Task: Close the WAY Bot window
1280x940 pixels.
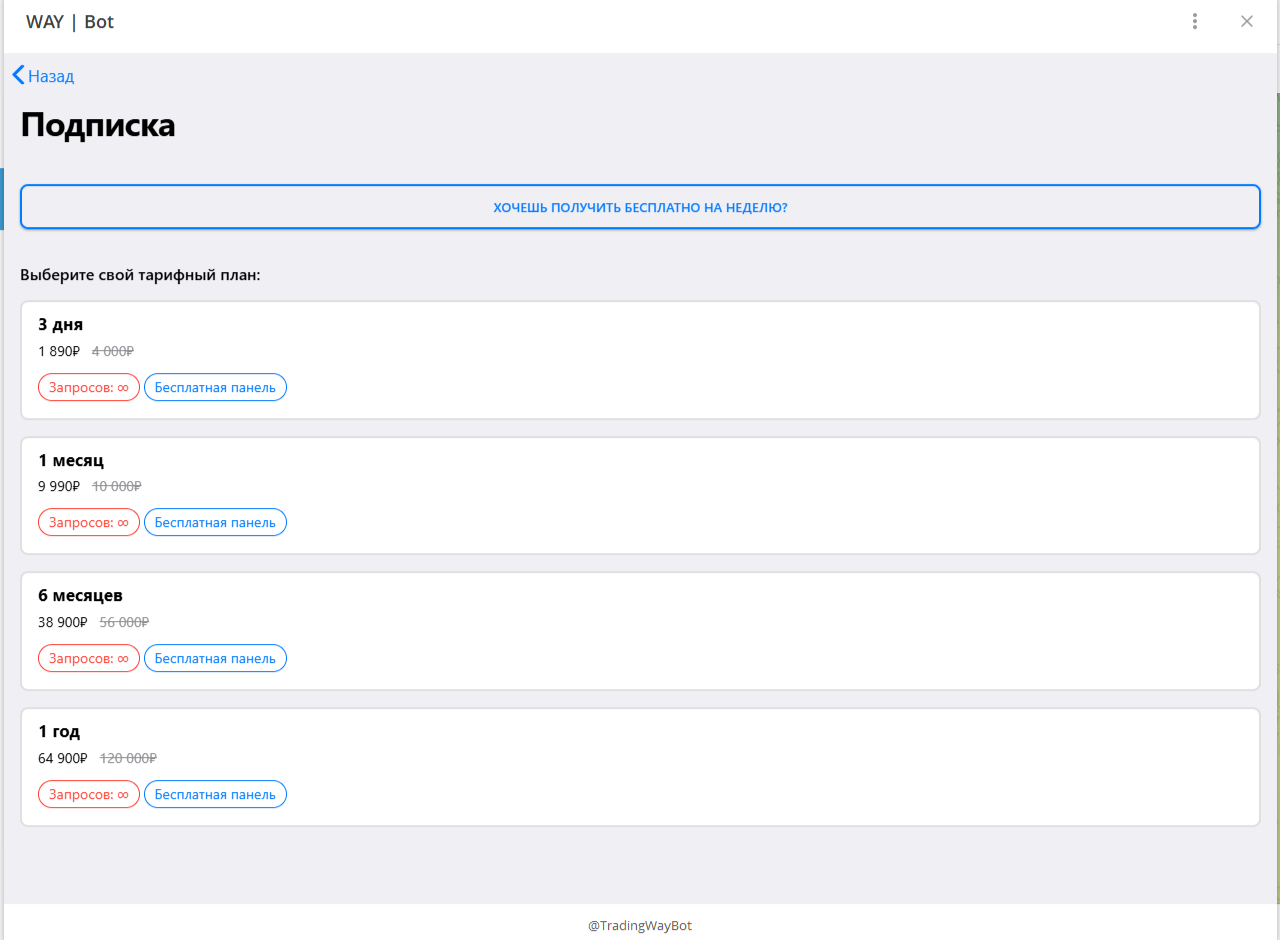Action: pyautogui.click(x=1246, y=22)
